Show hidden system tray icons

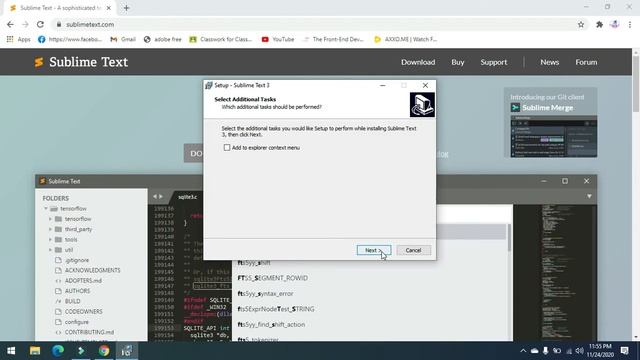pos(523,351)
